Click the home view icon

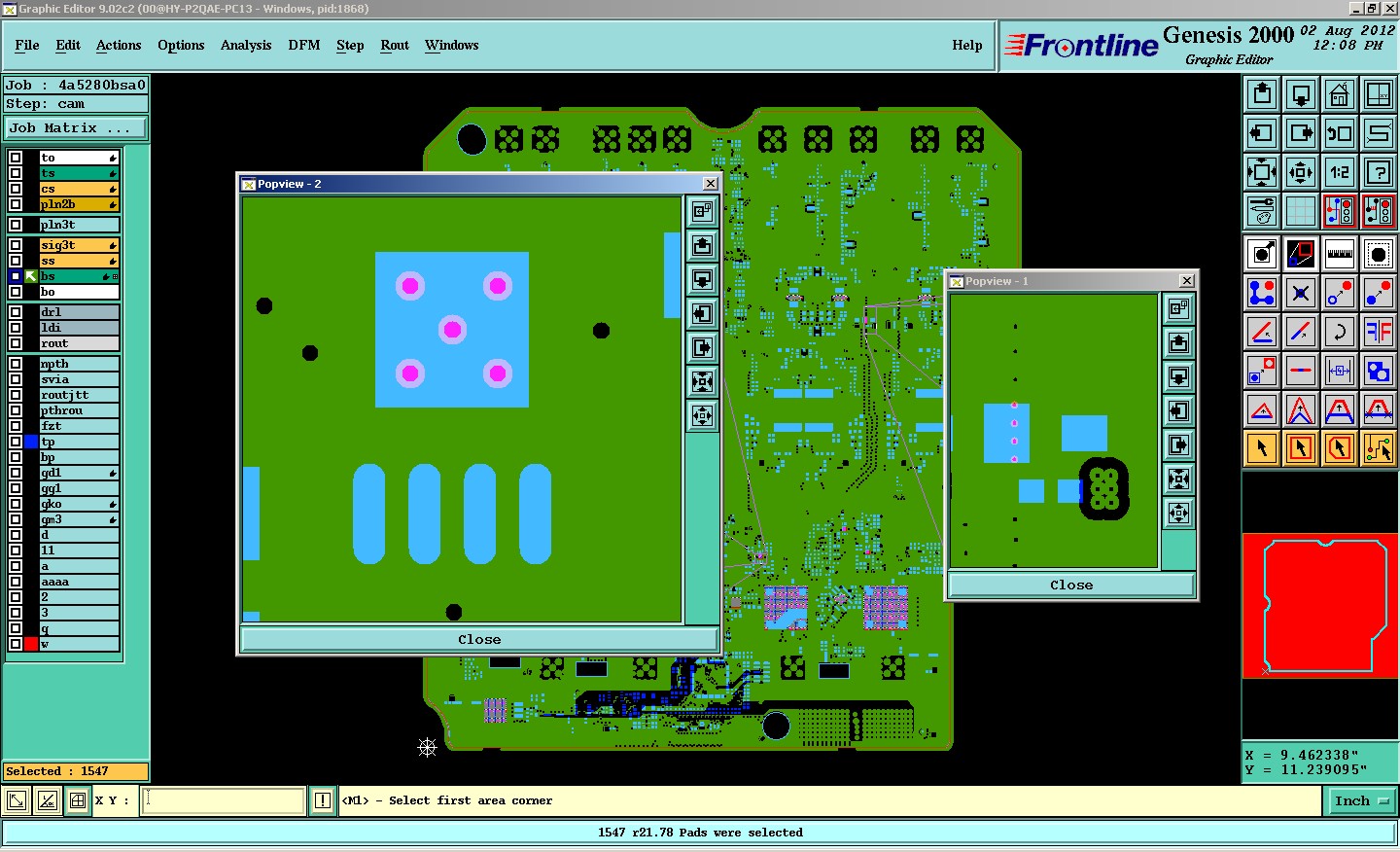point(1340,94)
